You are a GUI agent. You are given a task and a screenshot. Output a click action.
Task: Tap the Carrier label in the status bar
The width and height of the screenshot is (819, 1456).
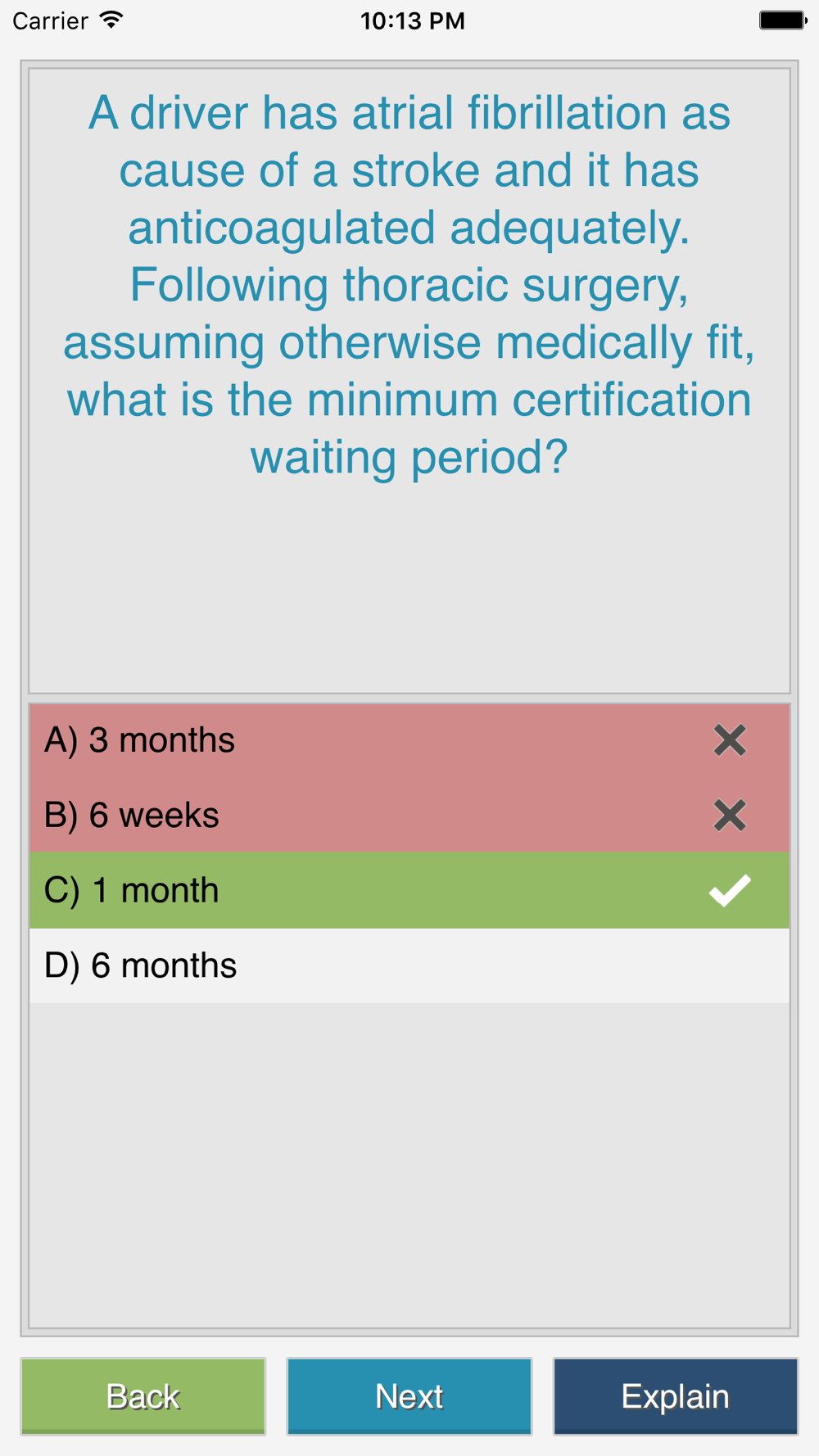(51, 20)
